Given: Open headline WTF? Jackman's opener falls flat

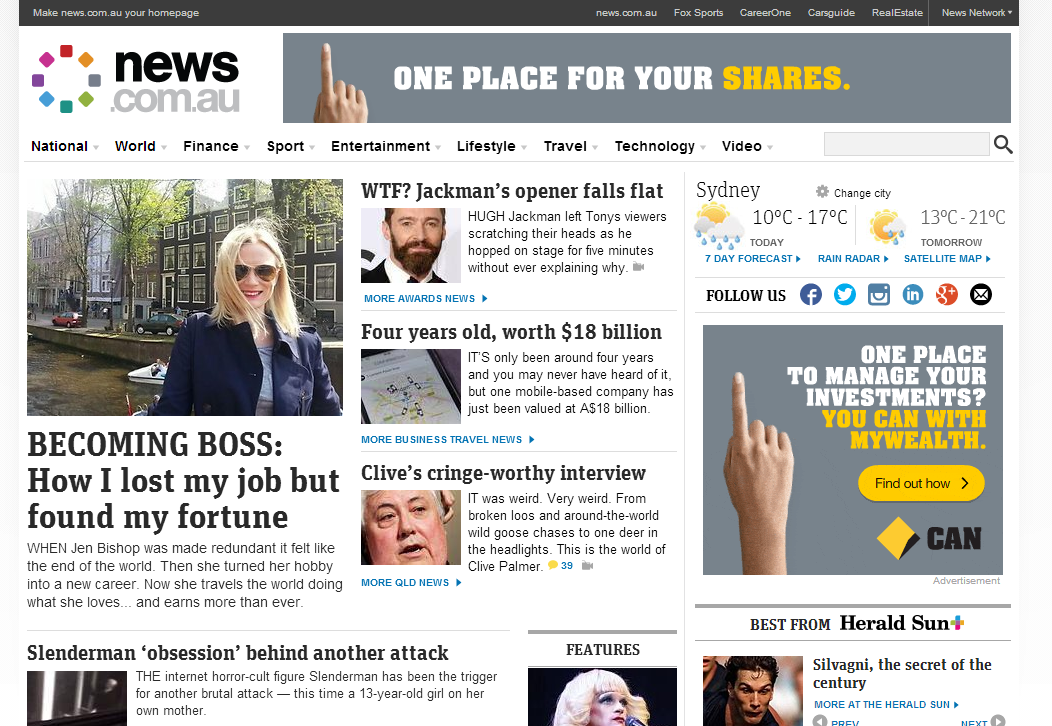Looking at the screenshot, I should pos(512,191).
